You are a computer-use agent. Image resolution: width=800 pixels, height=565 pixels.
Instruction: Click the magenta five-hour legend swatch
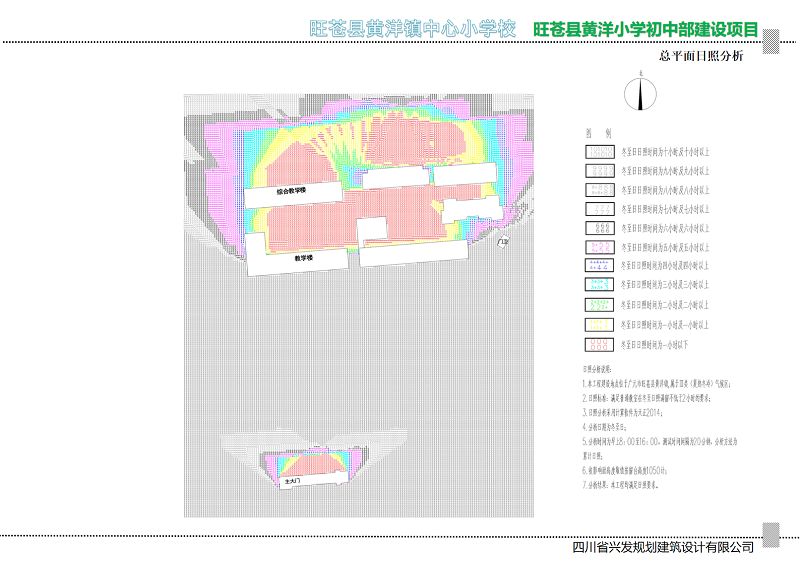[599, 247]
